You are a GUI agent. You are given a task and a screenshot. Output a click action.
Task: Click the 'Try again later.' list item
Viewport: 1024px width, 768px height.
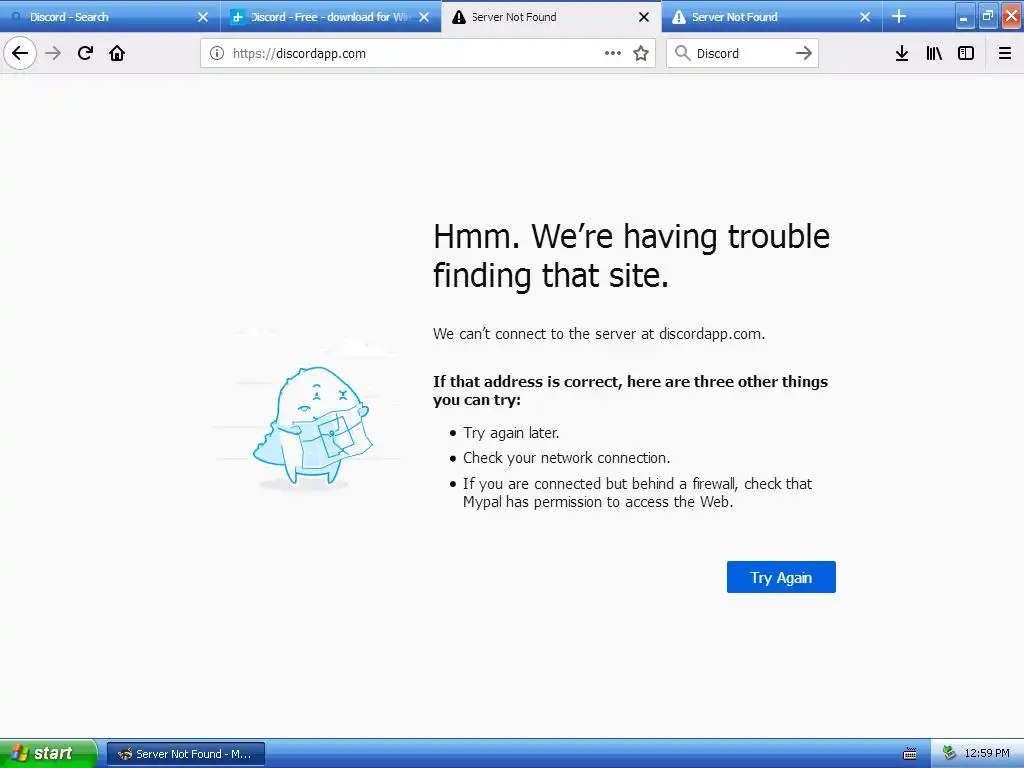(x=511, y=433)
